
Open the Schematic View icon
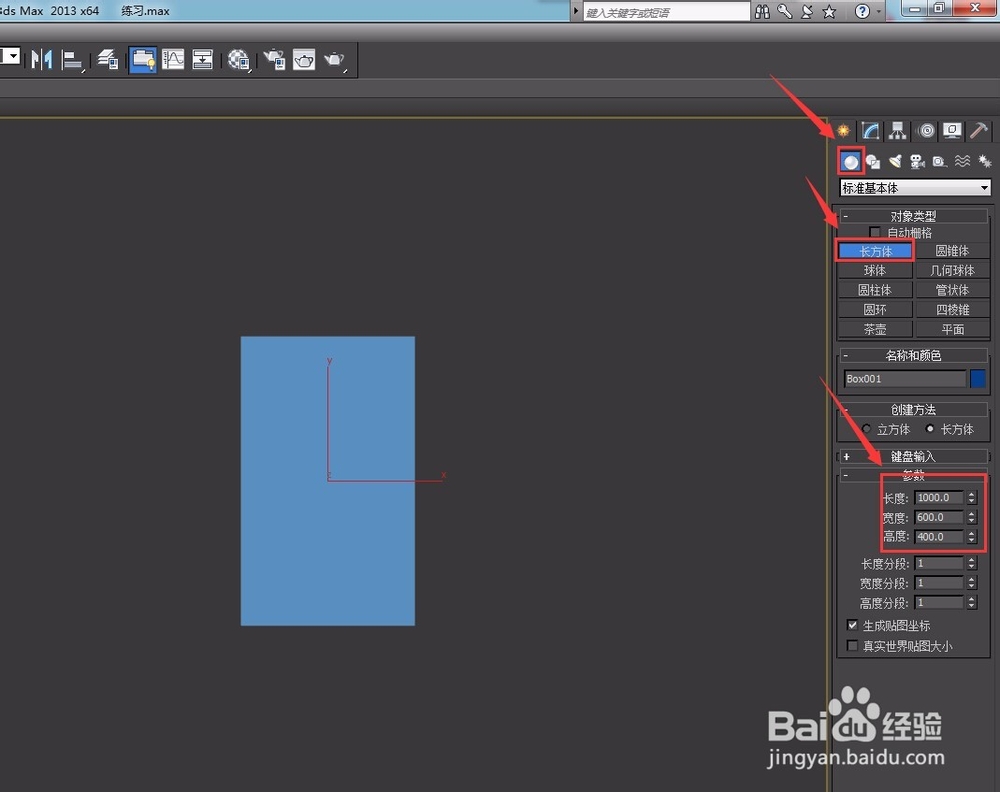coord(202,60)
